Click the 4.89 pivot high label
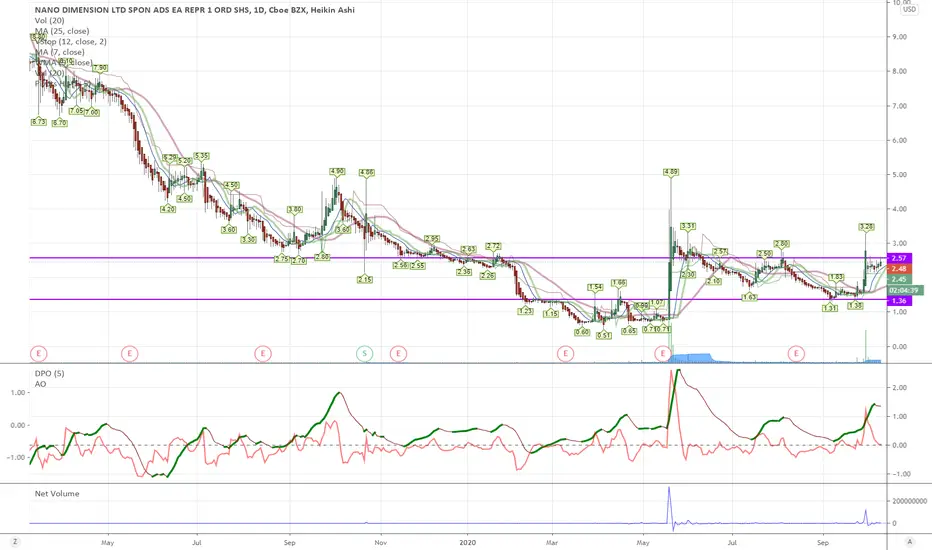Viewport: 932px width, 550px height. [670, 172]
